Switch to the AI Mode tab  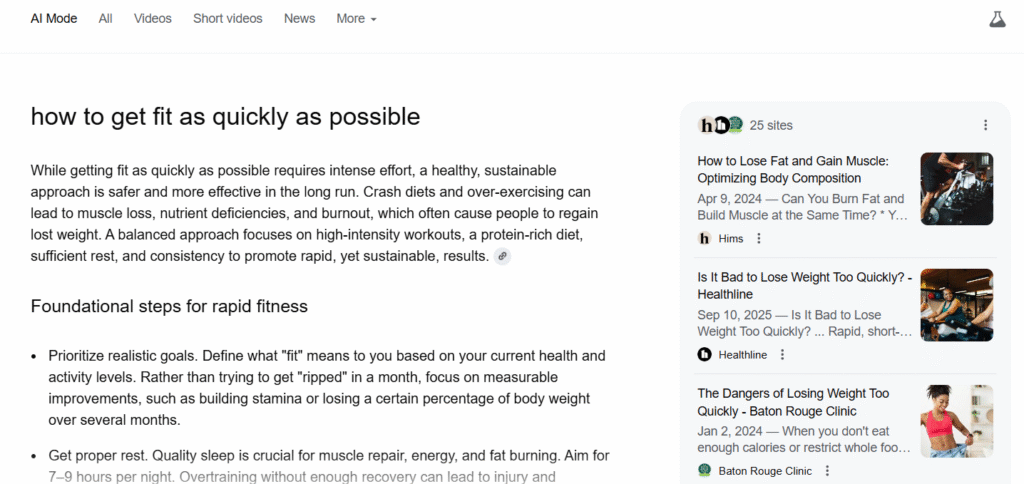pyautogui.click(x=54, y=19)
